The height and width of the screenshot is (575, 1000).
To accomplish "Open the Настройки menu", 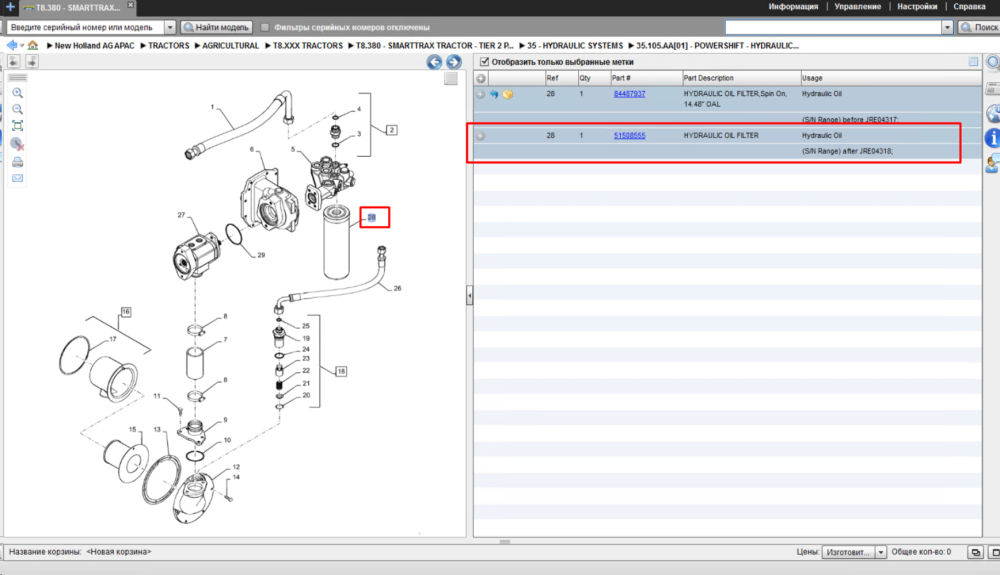I will (x=917, y=6).
